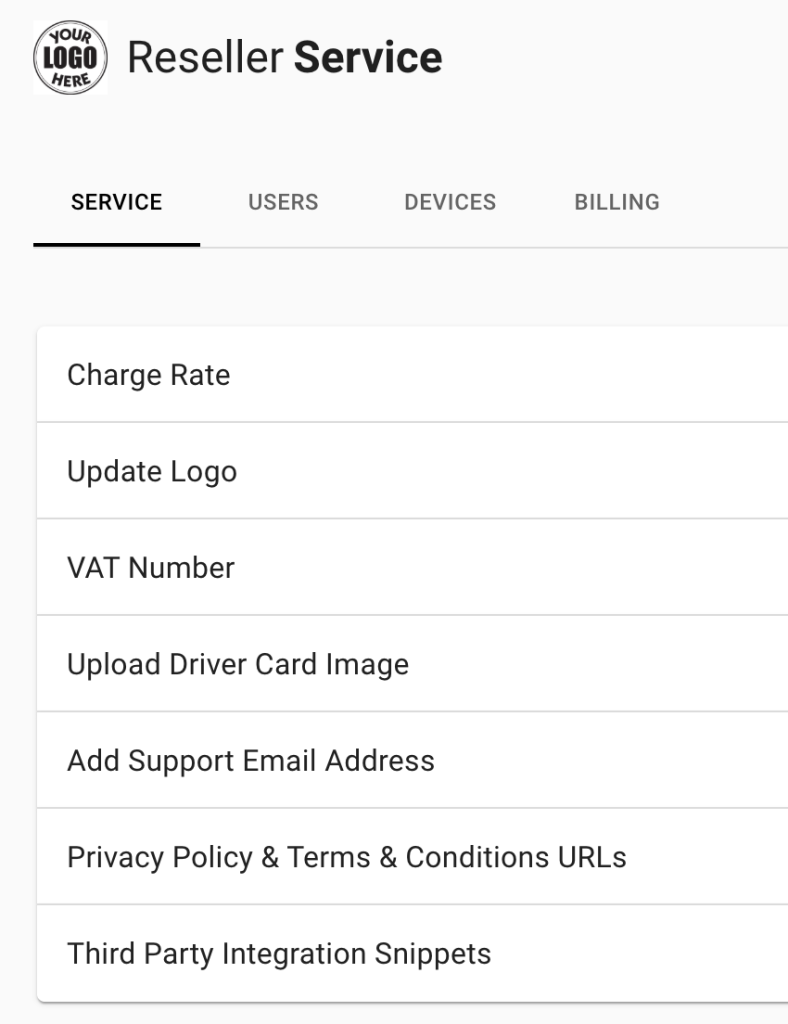Go to the BILLING tab
Image resolution: width=788 pixels, height=1024 pixels.
(x=617, y=202)
